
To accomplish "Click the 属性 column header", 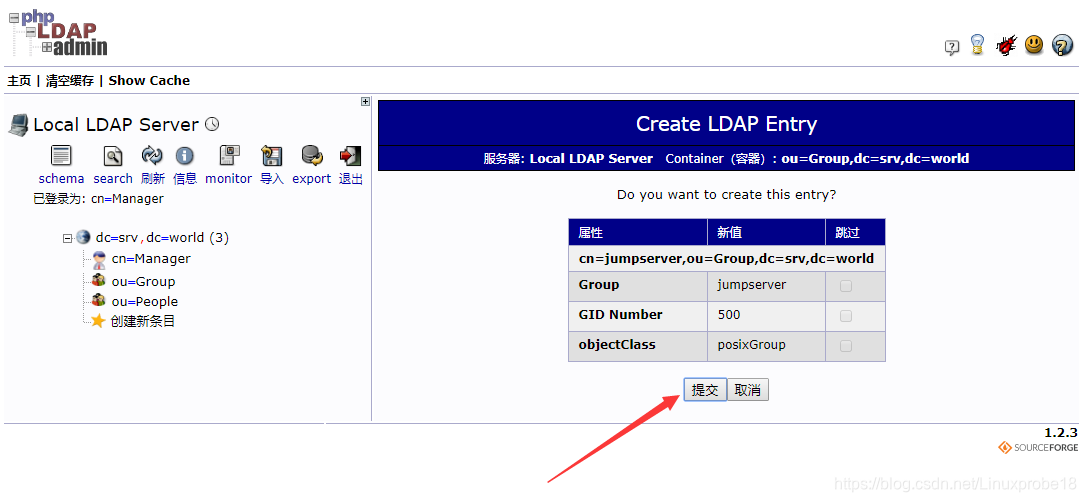I will pyautogui.click(x=638, y=232).
